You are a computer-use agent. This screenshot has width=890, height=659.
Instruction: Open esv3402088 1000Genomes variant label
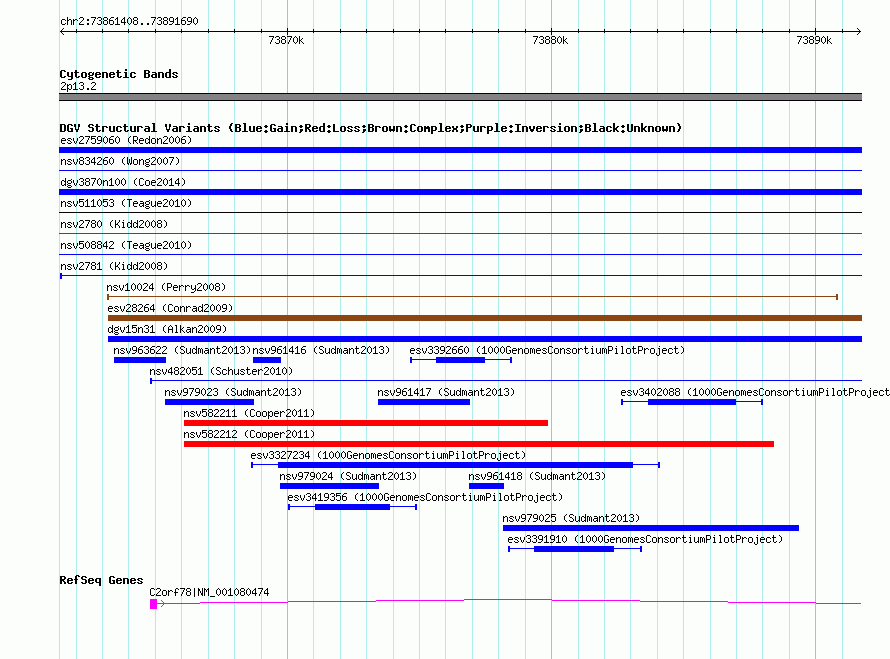755,392
